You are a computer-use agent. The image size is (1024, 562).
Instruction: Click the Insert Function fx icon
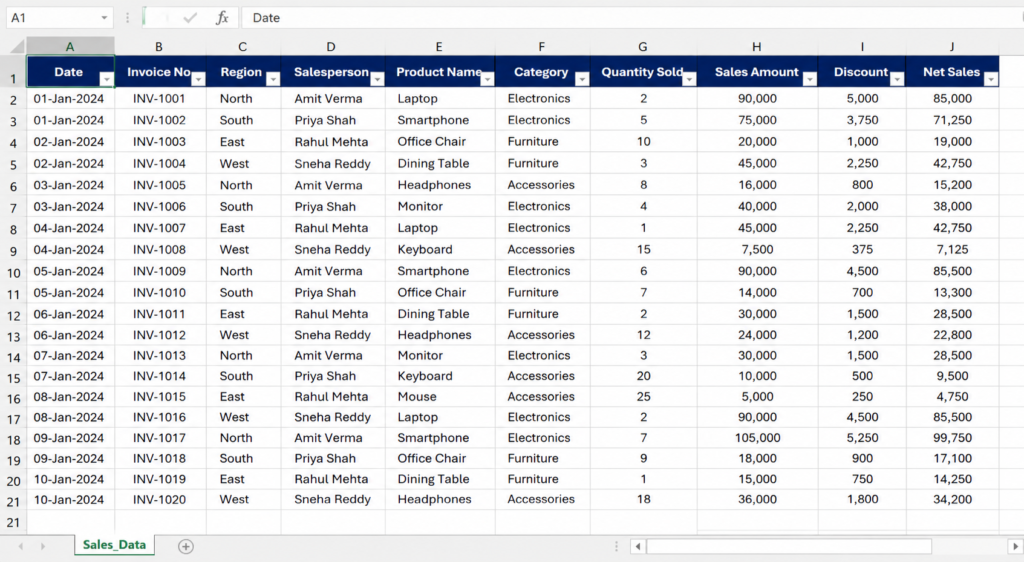point(222,18)
